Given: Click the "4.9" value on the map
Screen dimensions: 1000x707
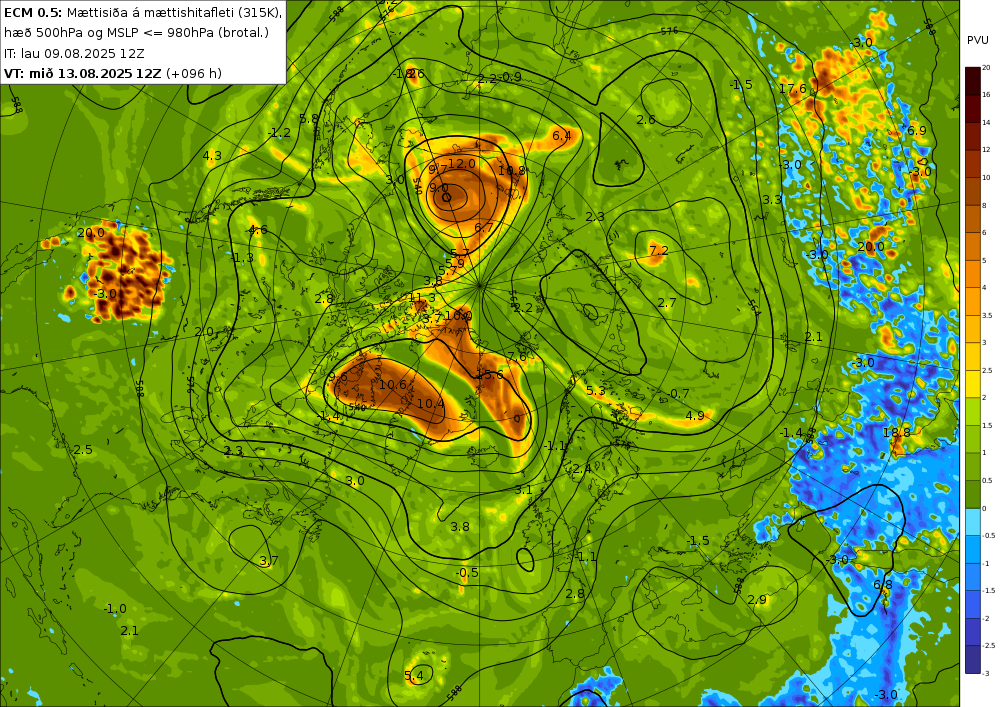Looking at the screenshot, I should tap(695, 416).
